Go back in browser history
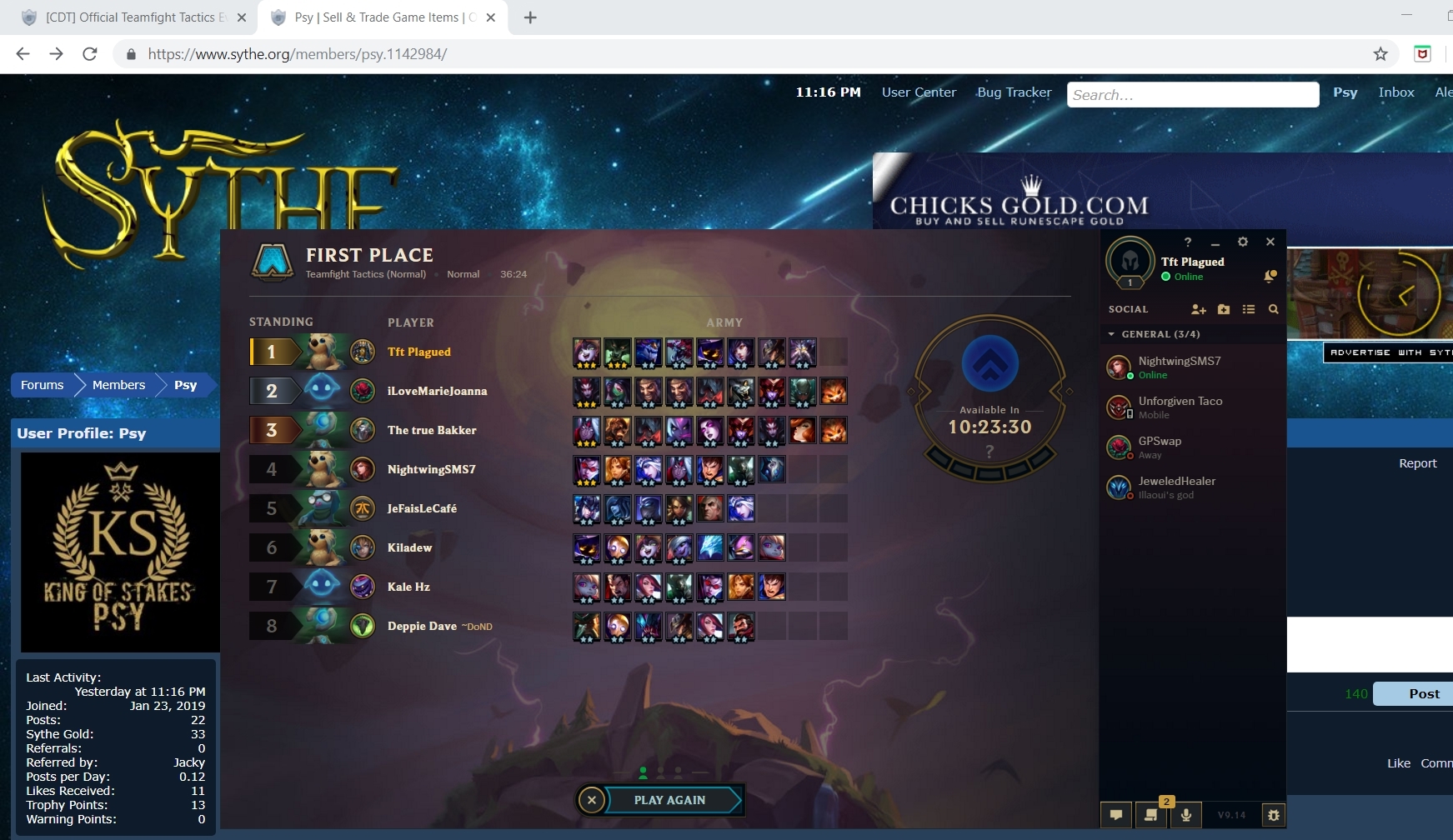This screenshot has width=1453, height=840. pyautogui.click(x=23, y=54)
